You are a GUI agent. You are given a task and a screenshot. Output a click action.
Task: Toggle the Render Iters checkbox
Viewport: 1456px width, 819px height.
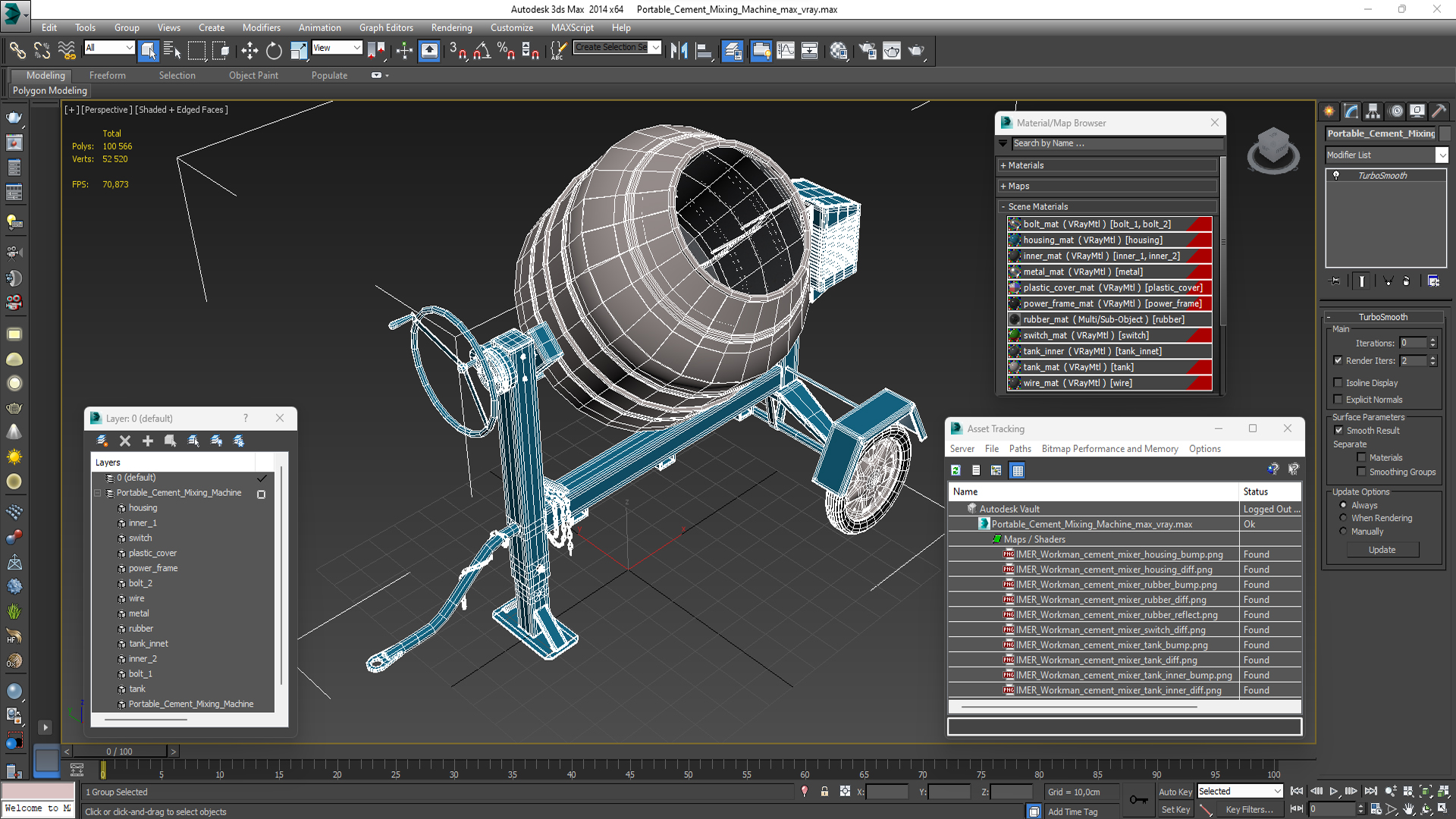click(x=1338, y=360)
